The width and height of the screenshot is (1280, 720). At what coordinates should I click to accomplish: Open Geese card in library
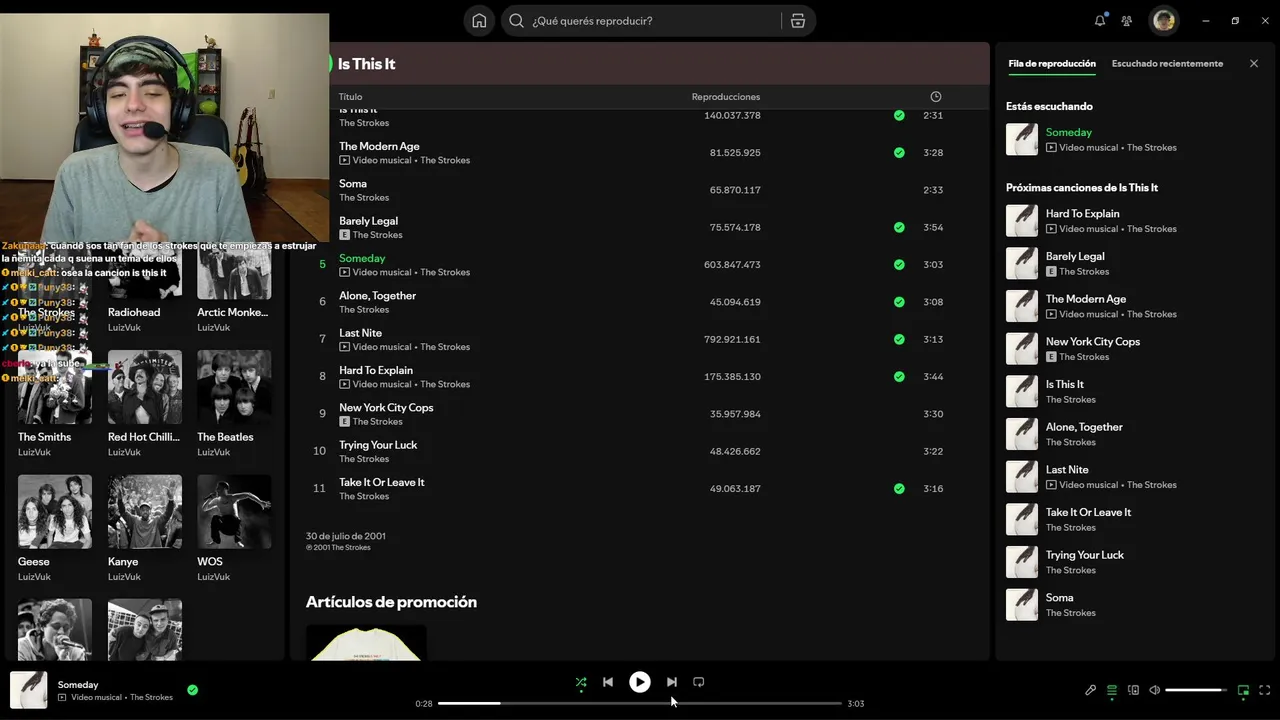[55, 528]
